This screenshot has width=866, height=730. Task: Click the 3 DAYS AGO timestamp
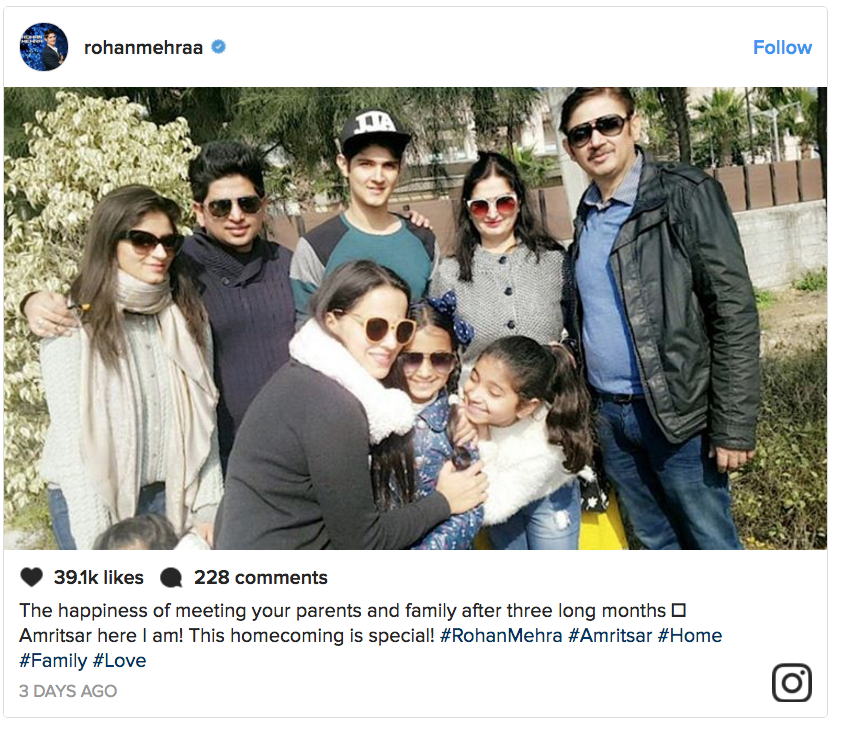pos(68,691)
